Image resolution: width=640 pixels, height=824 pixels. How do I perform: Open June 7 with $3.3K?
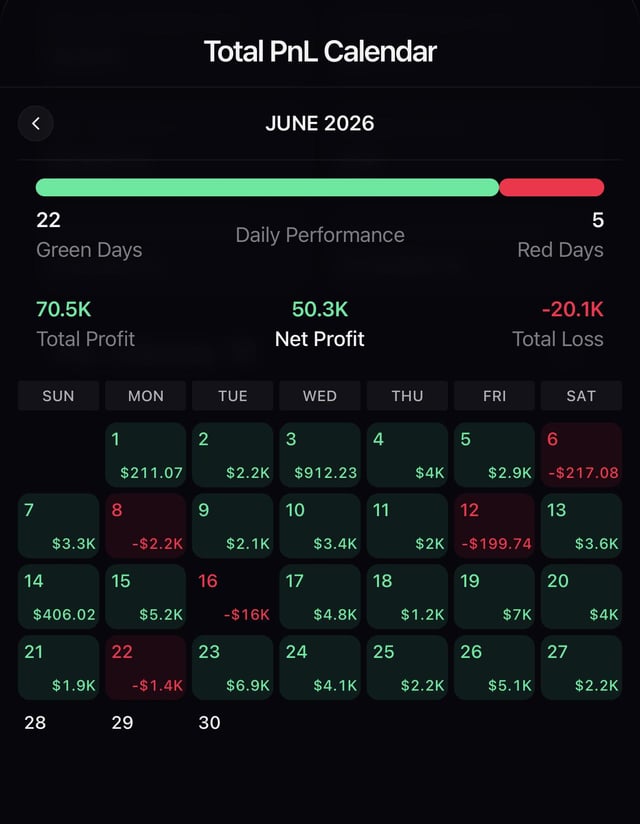tap(58, 526)
